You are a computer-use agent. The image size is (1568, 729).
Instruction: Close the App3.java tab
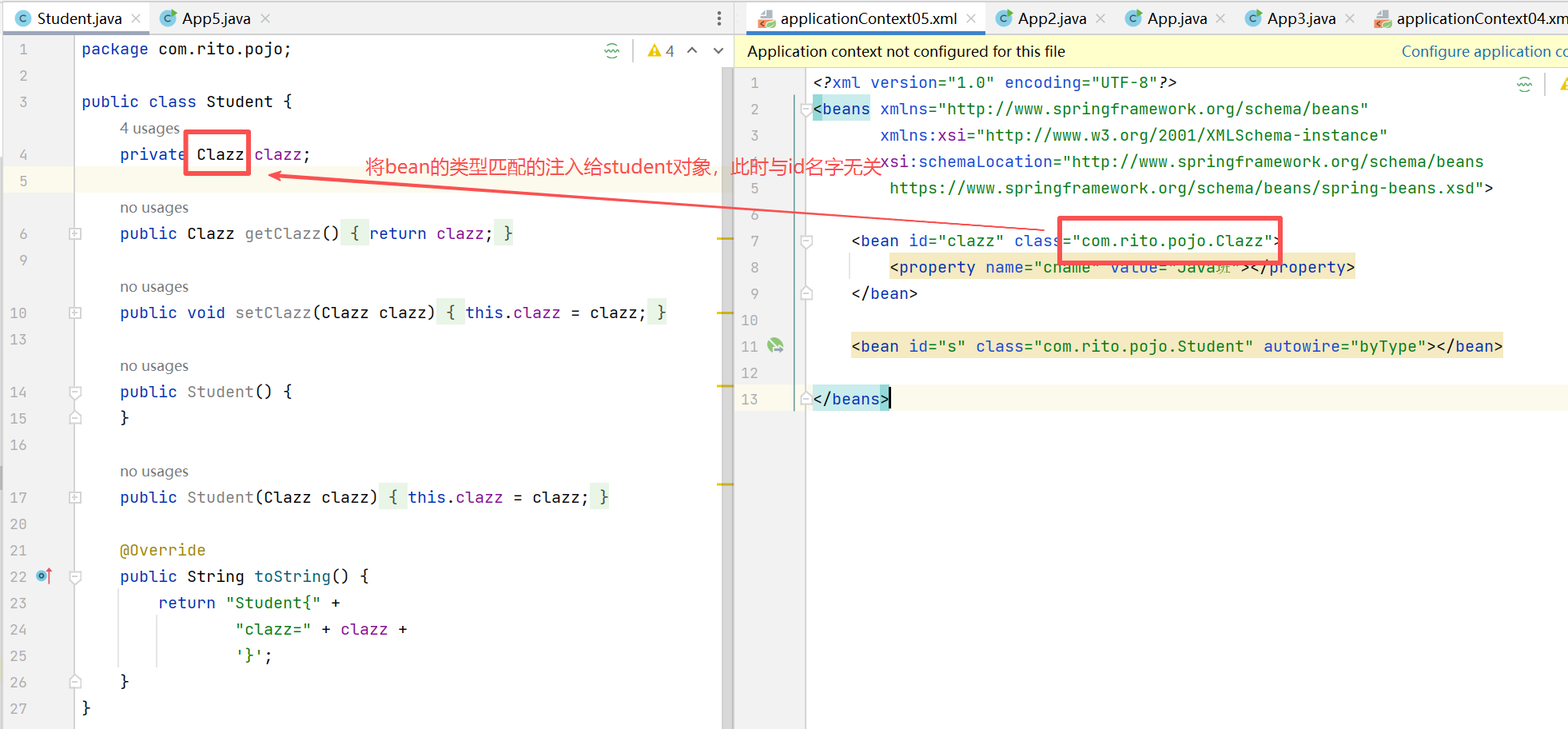(1350, 18)
